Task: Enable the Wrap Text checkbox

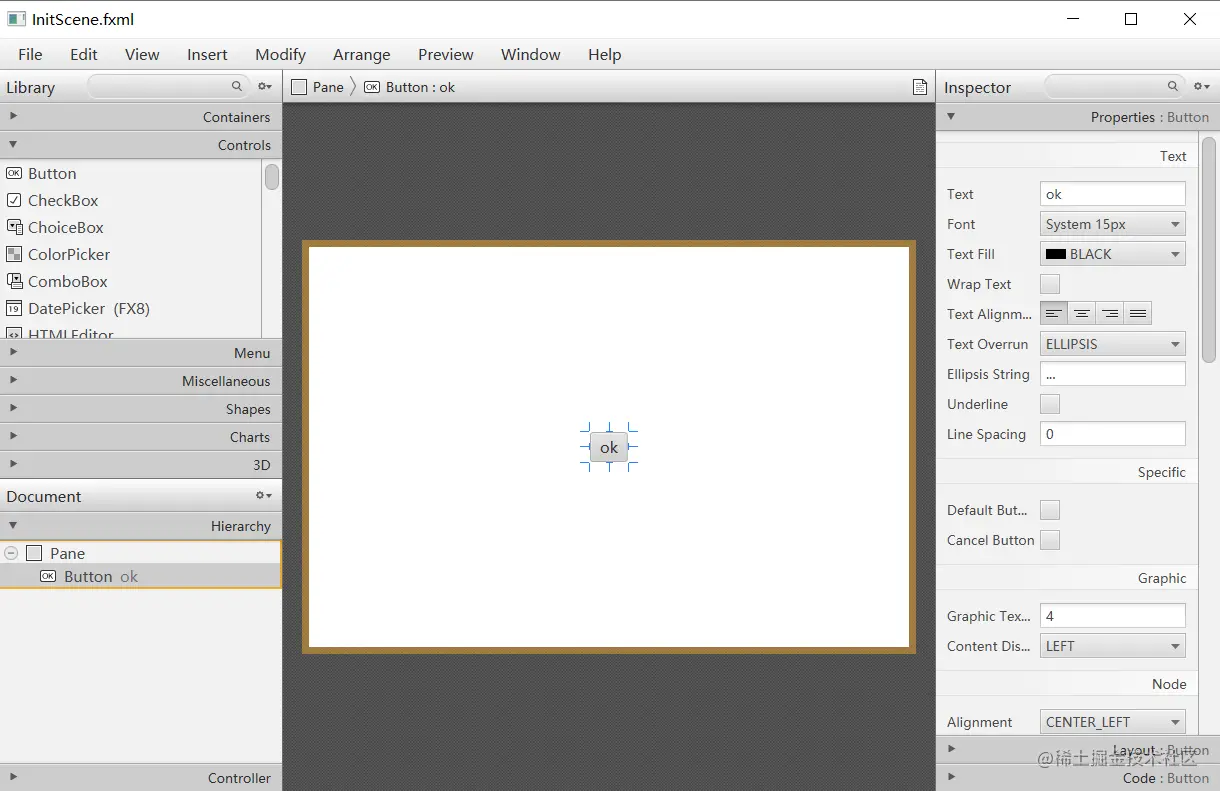Action: tap(1049, 284)
